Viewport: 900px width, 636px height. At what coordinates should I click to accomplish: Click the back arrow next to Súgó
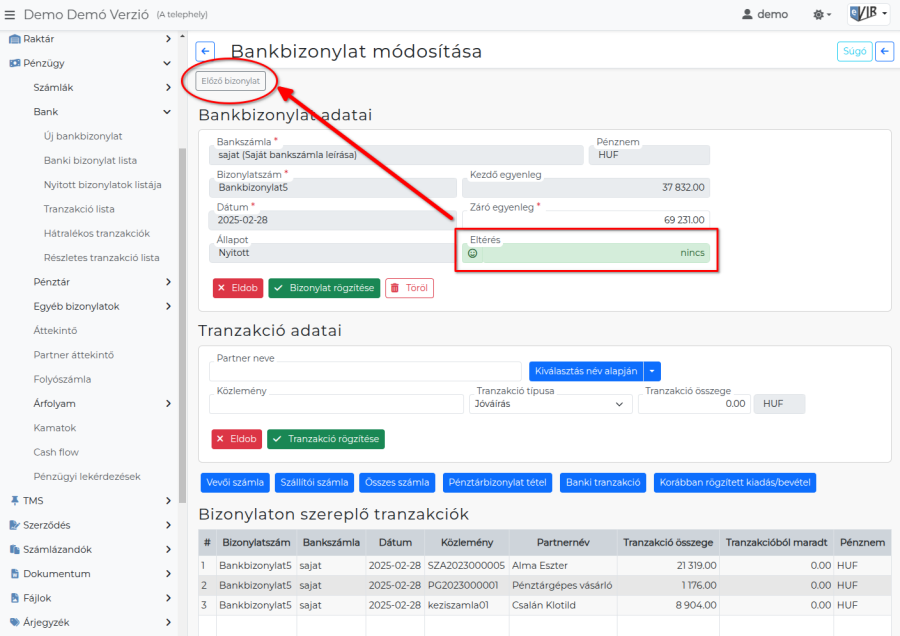pos(884,52)
